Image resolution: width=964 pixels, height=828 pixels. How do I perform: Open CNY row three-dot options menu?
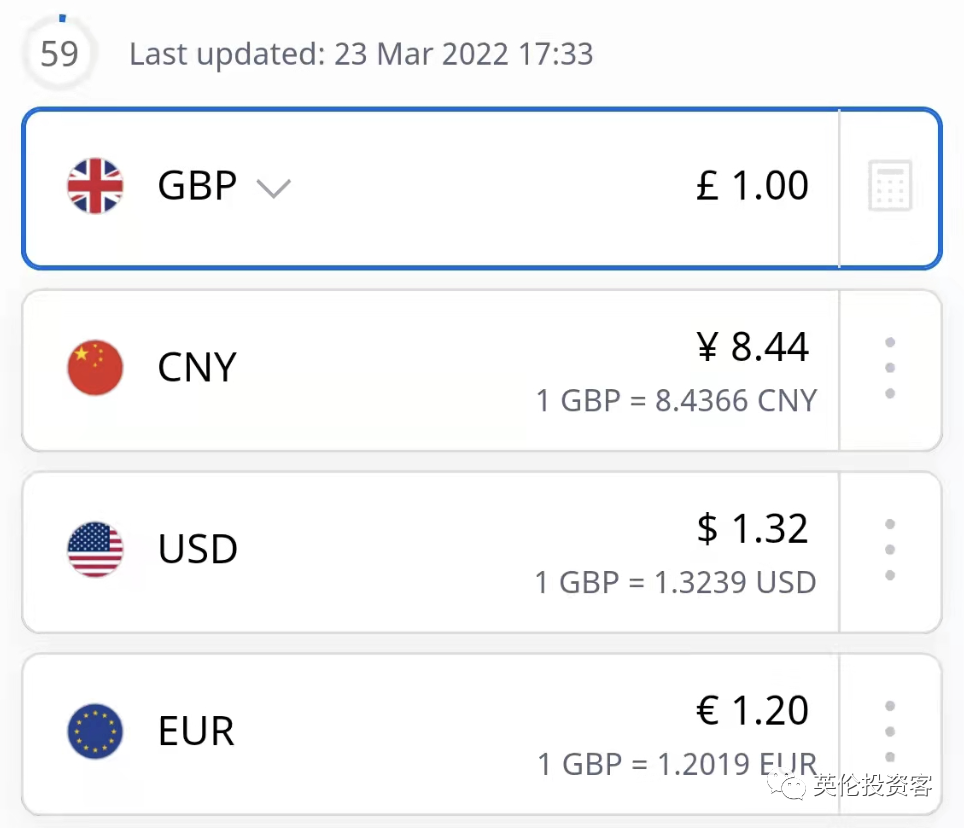click(890, 368)
